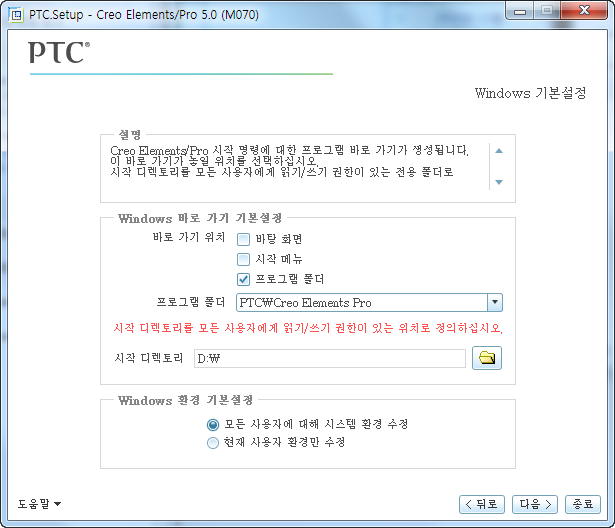Enable the 시작 메뉴 shortcut checkbox

pos(244,259)
